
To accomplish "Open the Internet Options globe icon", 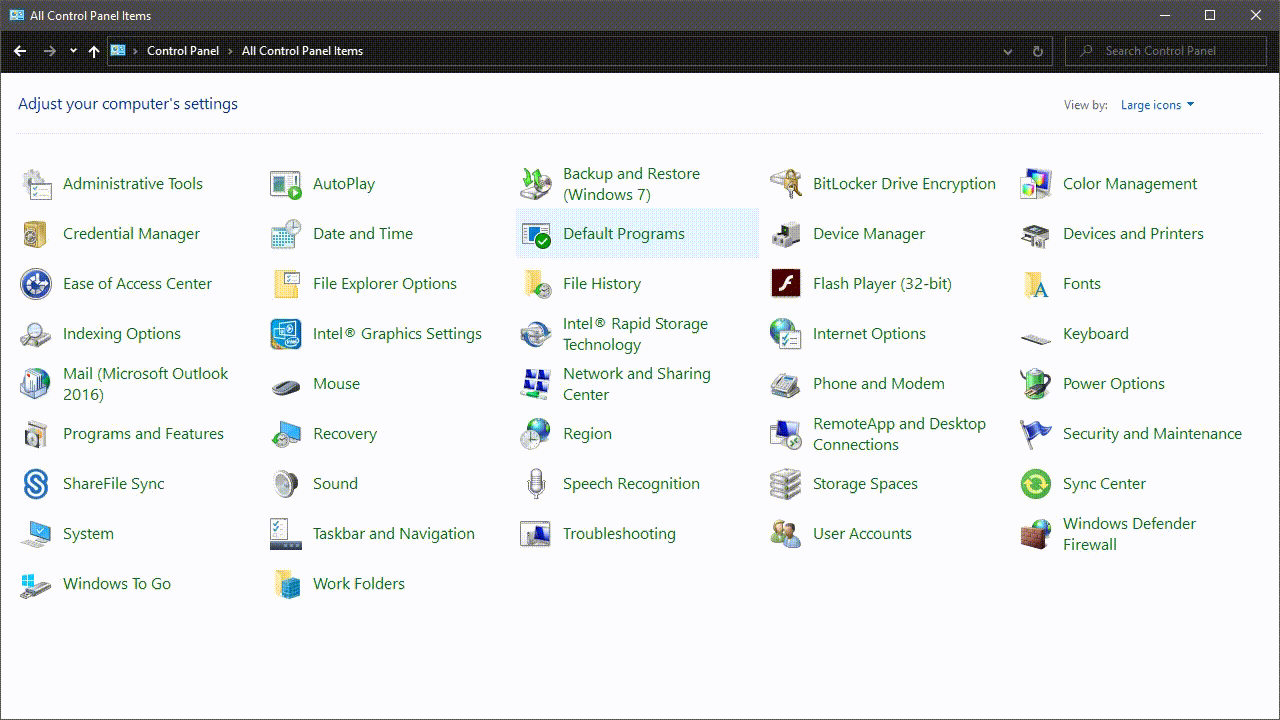I will coord(786,334).
